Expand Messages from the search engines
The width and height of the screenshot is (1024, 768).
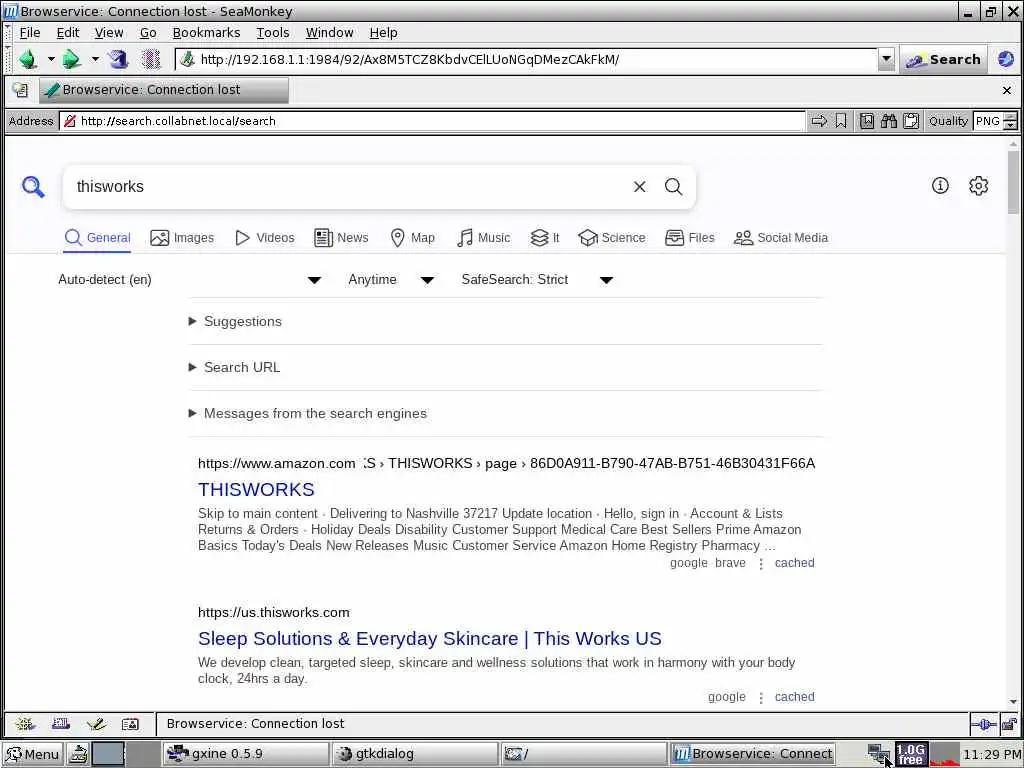tap(308, 413)
